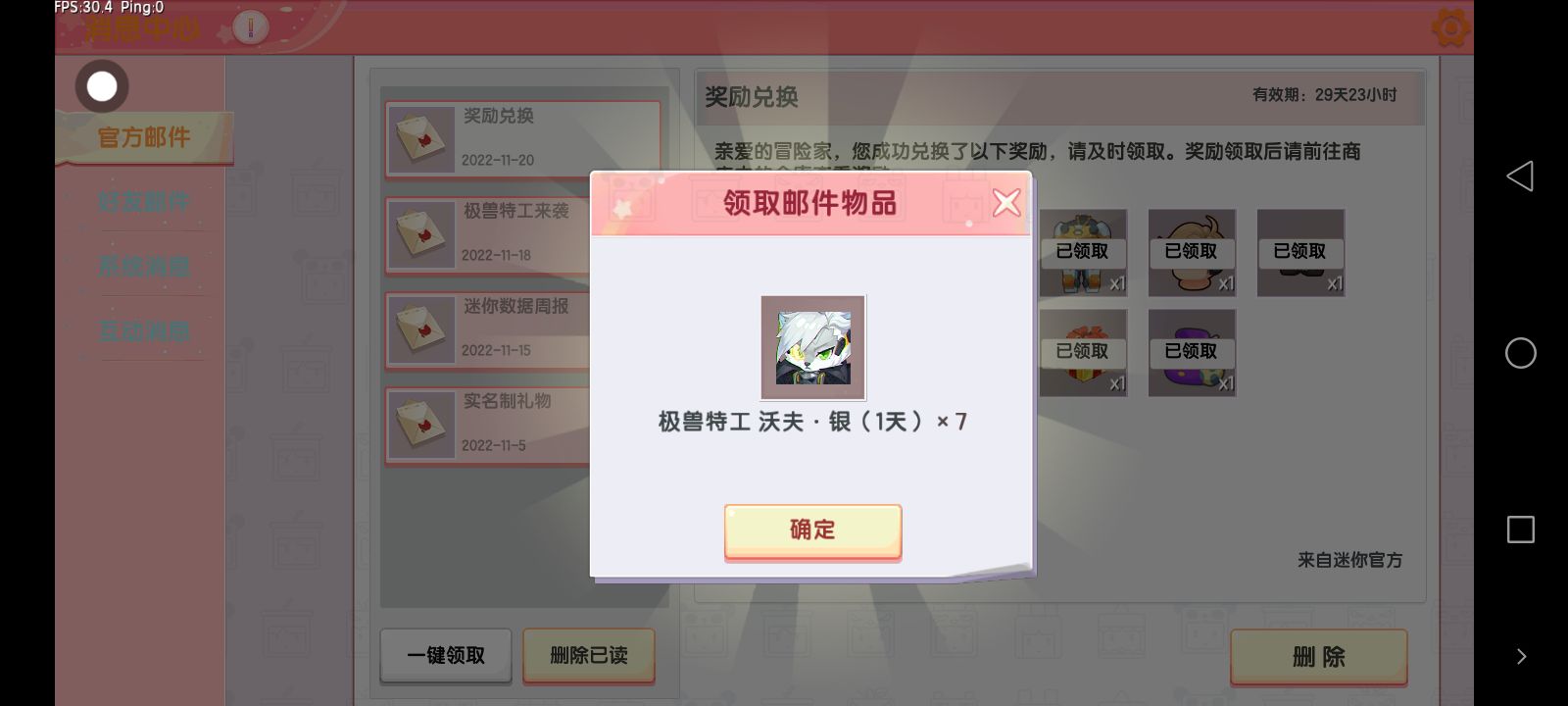Select the 官方邮件 tab
This screenshot has height=706, width=1568.
click(x=144, y=137)
